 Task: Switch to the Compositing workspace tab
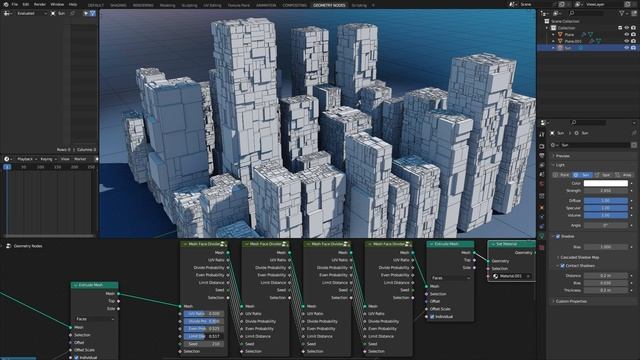click(294, 5)
